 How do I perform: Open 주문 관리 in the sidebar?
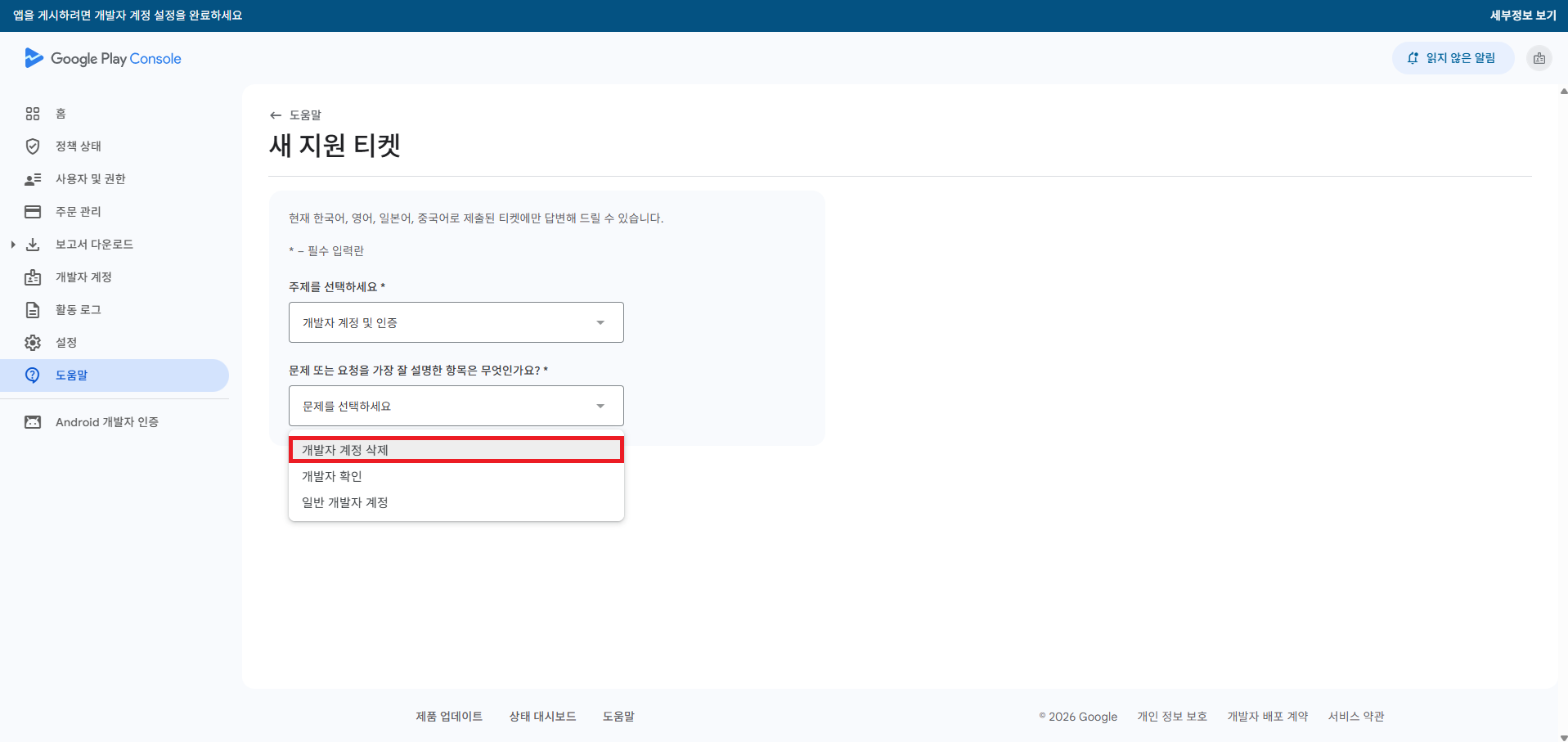click(x=115, y=212)
